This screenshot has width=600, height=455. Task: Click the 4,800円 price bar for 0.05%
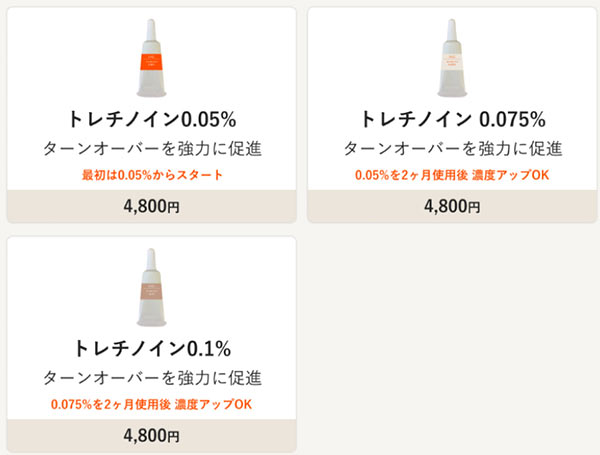coord(152,207)
